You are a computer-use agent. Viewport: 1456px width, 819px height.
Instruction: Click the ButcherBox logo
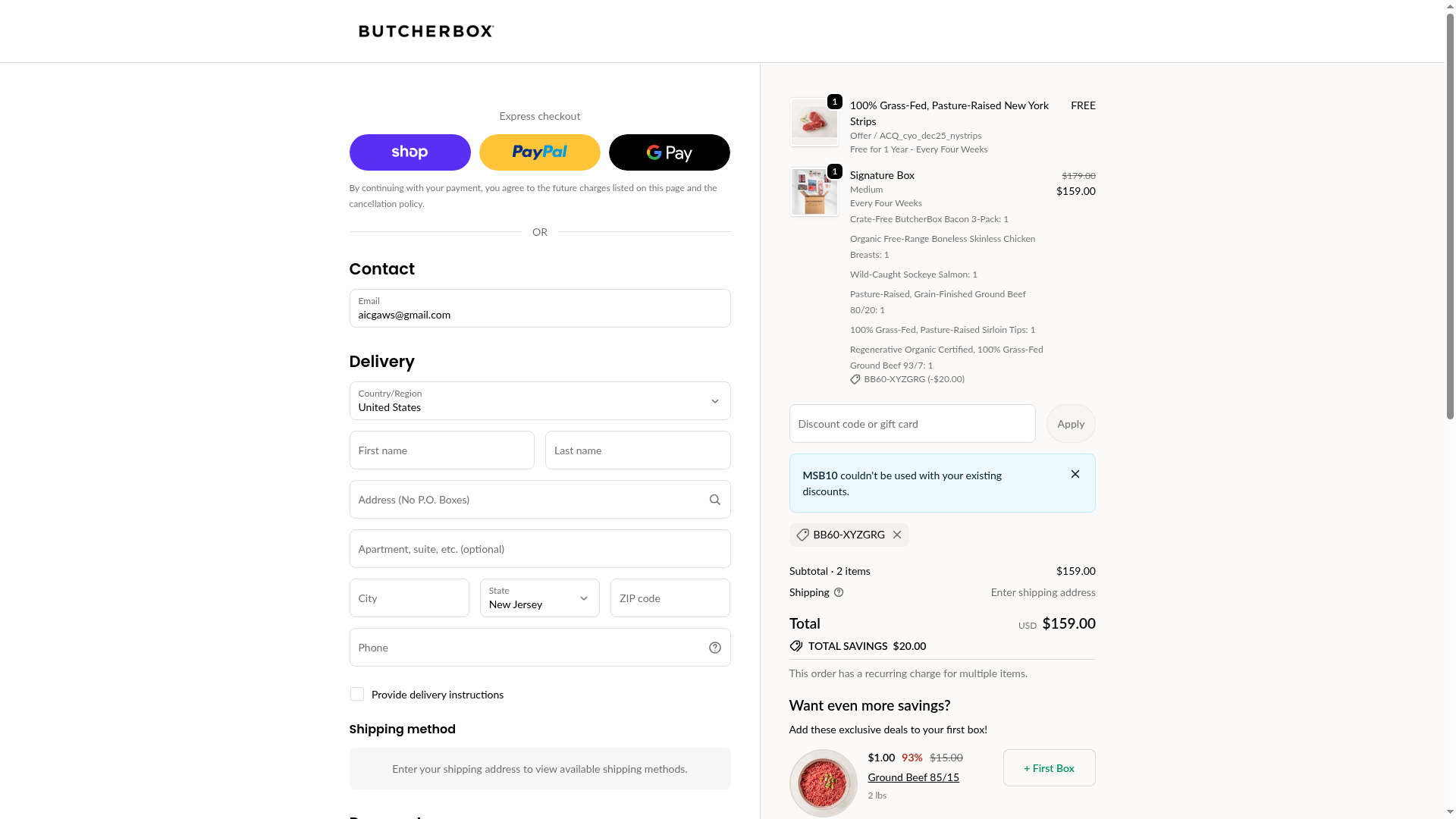point(426,31)
